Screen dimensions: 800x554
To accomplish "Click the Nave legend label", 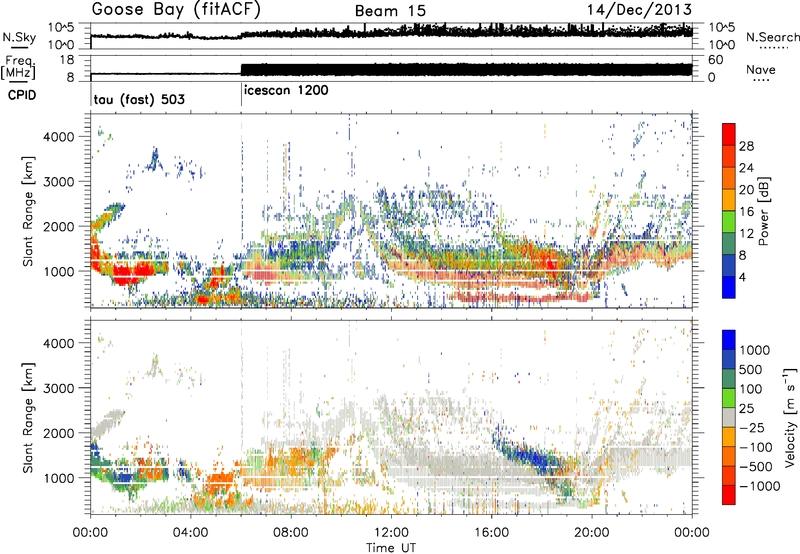I will pos(761,69).
